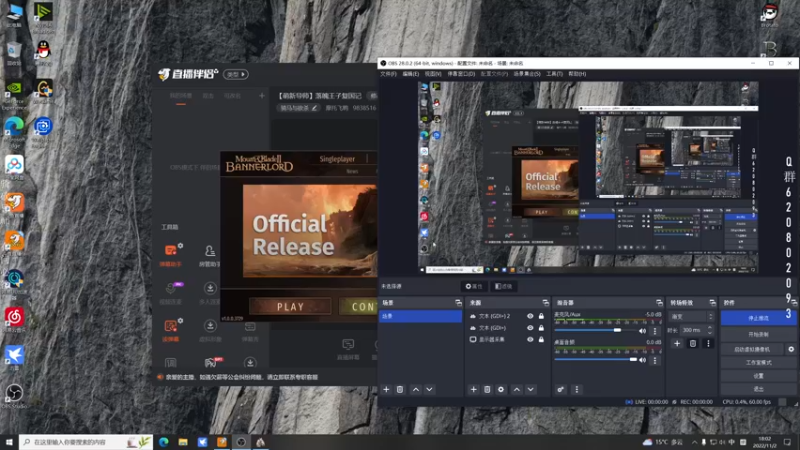Screen dimensions: 800x450
Task: Select the 显示器采集 source row
Action: click(x=507, y=339)
